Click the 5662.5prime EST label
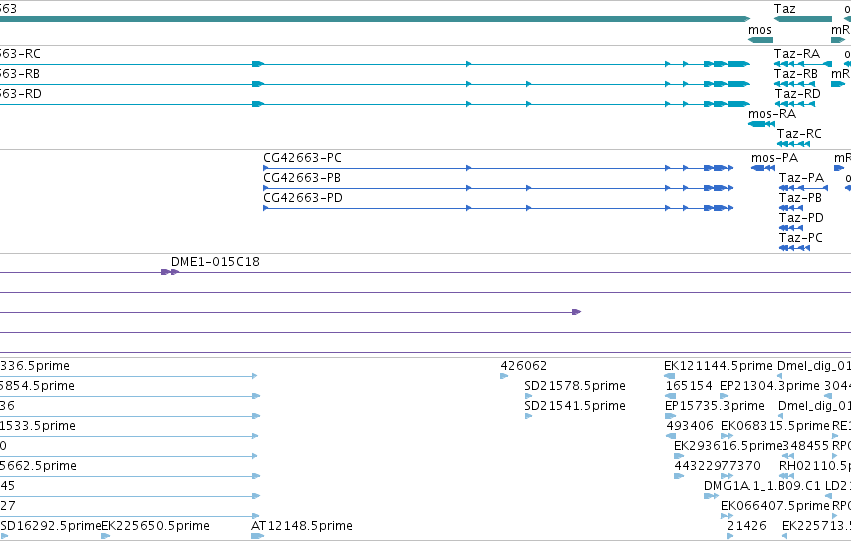Image resolution: width=851 pixels, height=541 pixels. pos(38,466)
